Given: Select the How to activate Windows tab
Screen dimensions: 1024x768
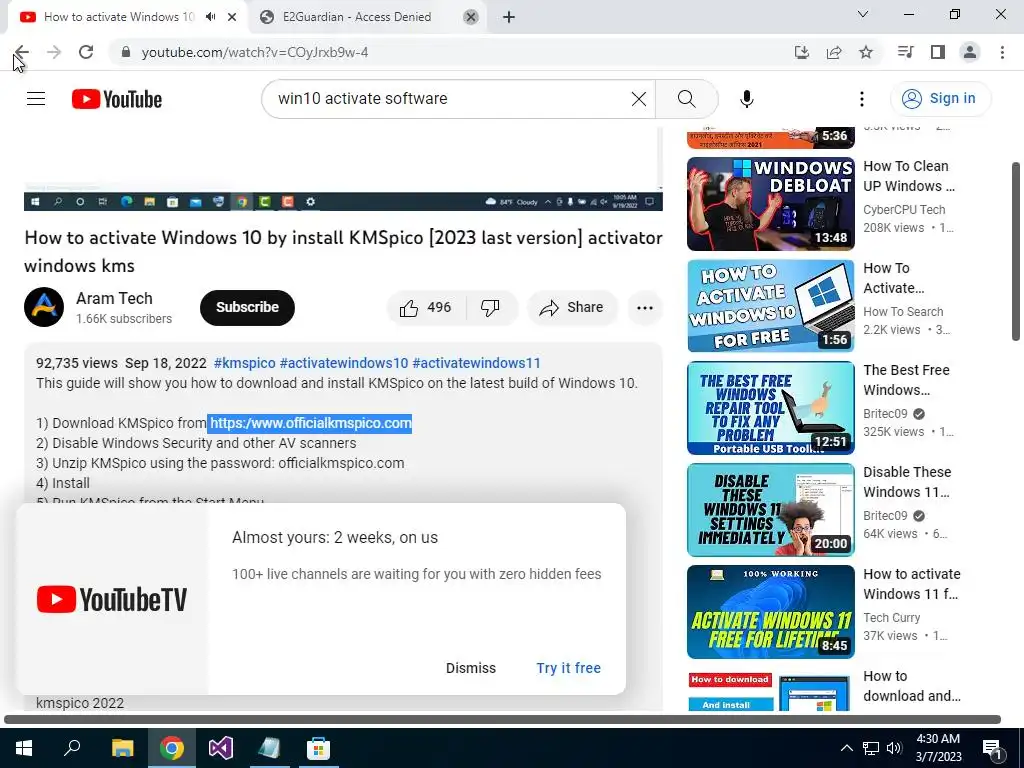Looking at the screenshot, I should [119, 16].
